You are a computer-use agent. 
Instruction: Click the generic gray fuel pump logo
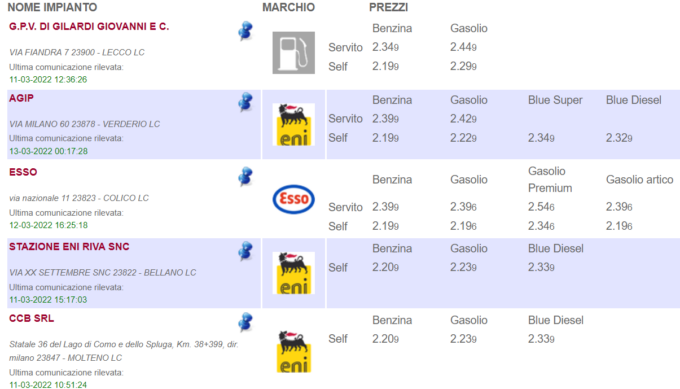[x=294, y=52]
